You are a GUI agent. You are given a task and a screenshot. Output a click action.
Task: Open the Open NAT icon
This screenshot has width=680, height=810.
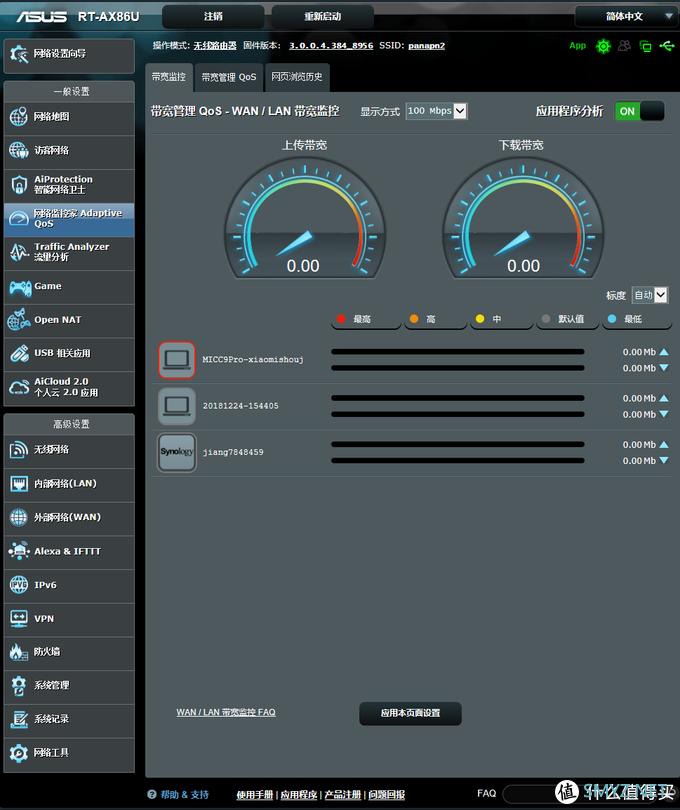coord(19,320)
